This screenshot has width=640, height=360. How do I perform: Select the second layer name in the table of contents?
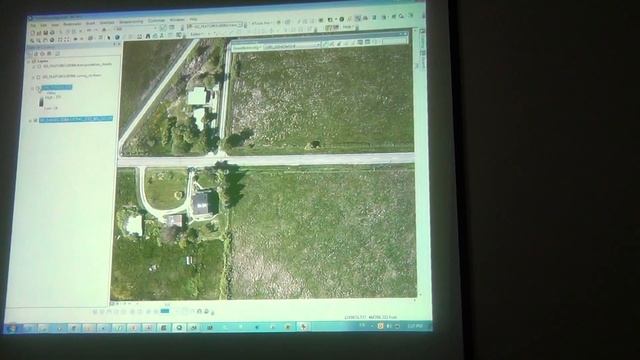click(72, 76)
